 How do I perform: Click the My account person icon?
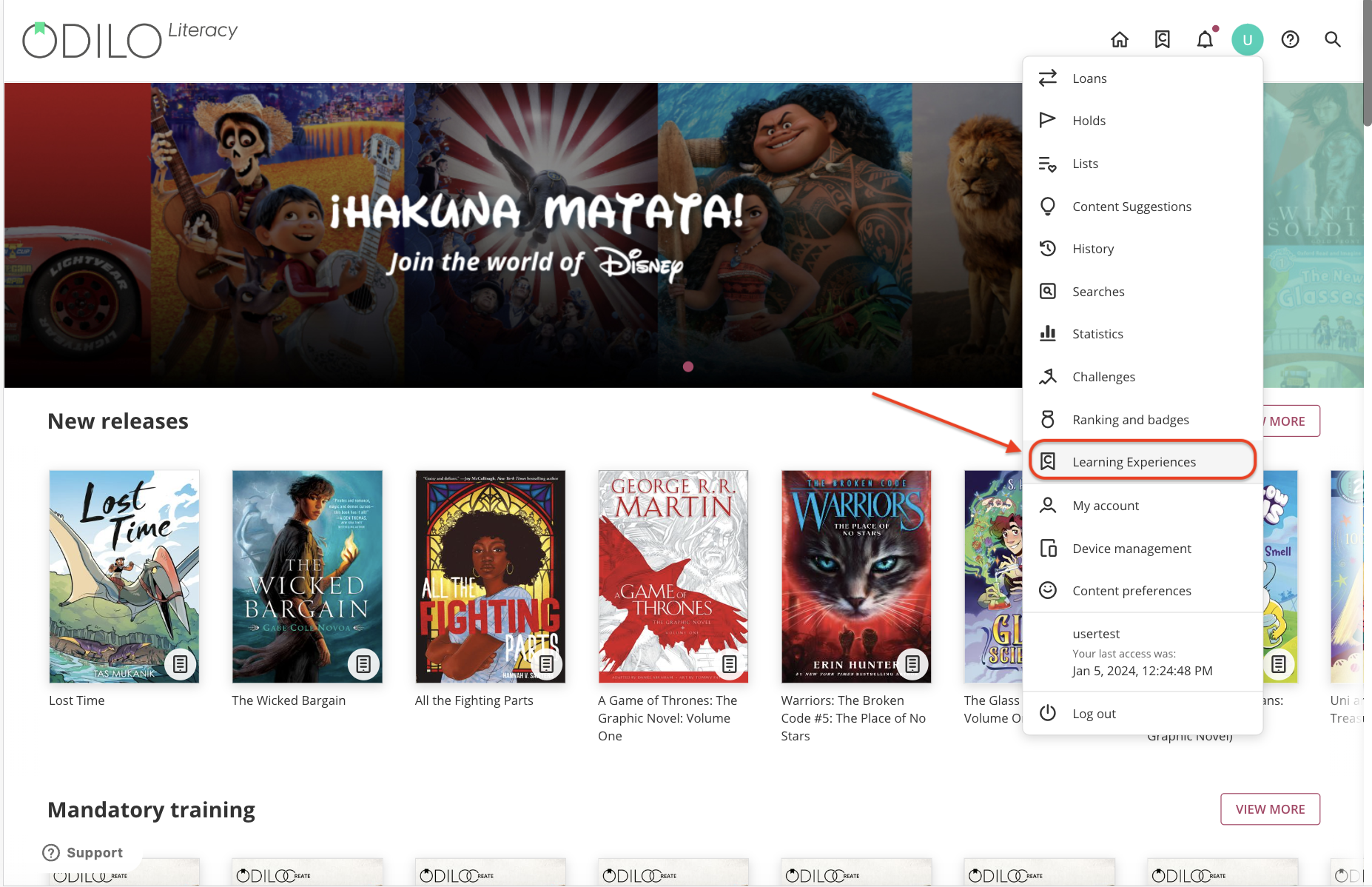click(x=1048, y=505)
